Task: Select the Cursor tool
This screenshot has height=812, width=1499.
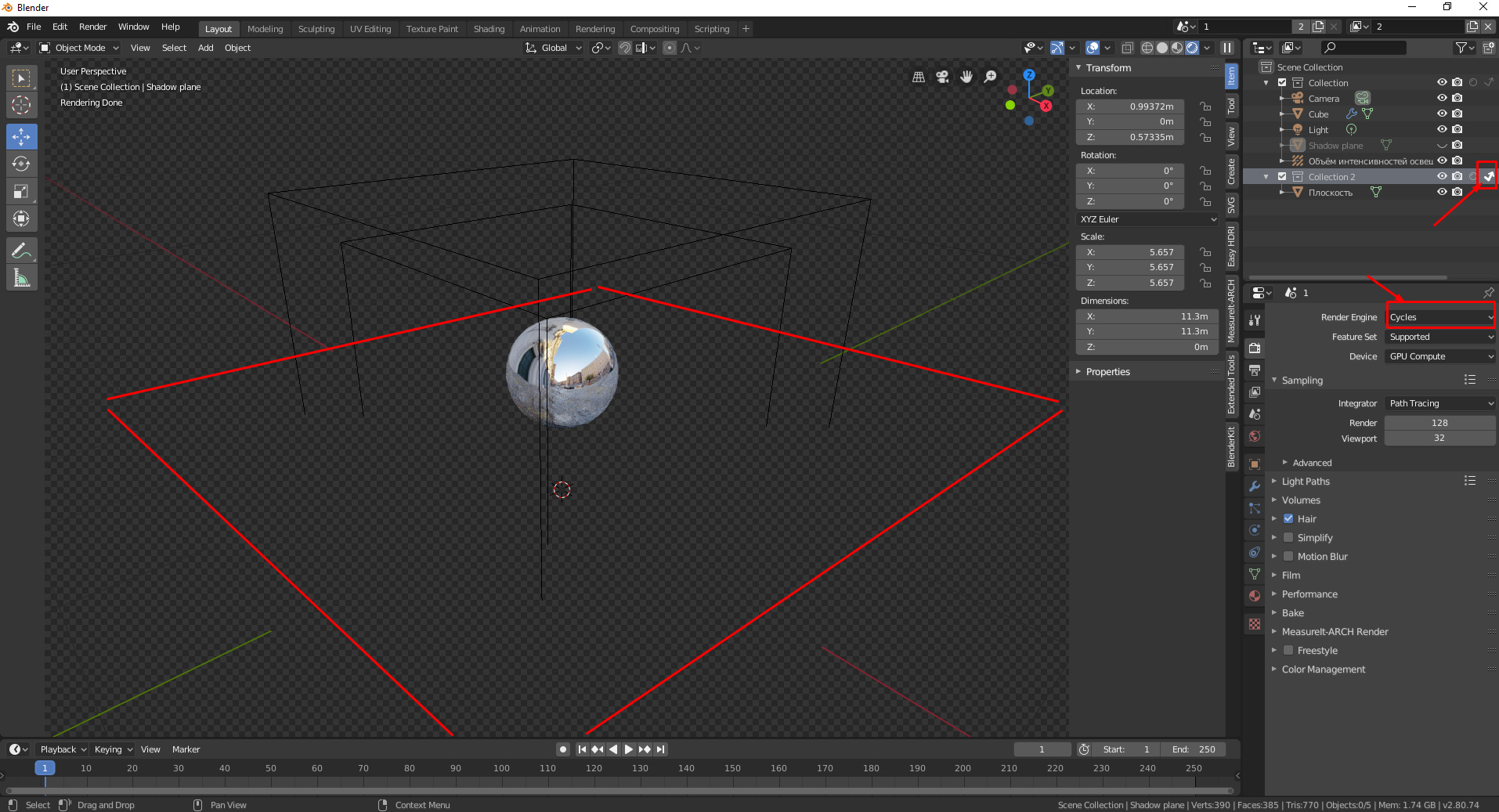Action: (x=21, y=105)
